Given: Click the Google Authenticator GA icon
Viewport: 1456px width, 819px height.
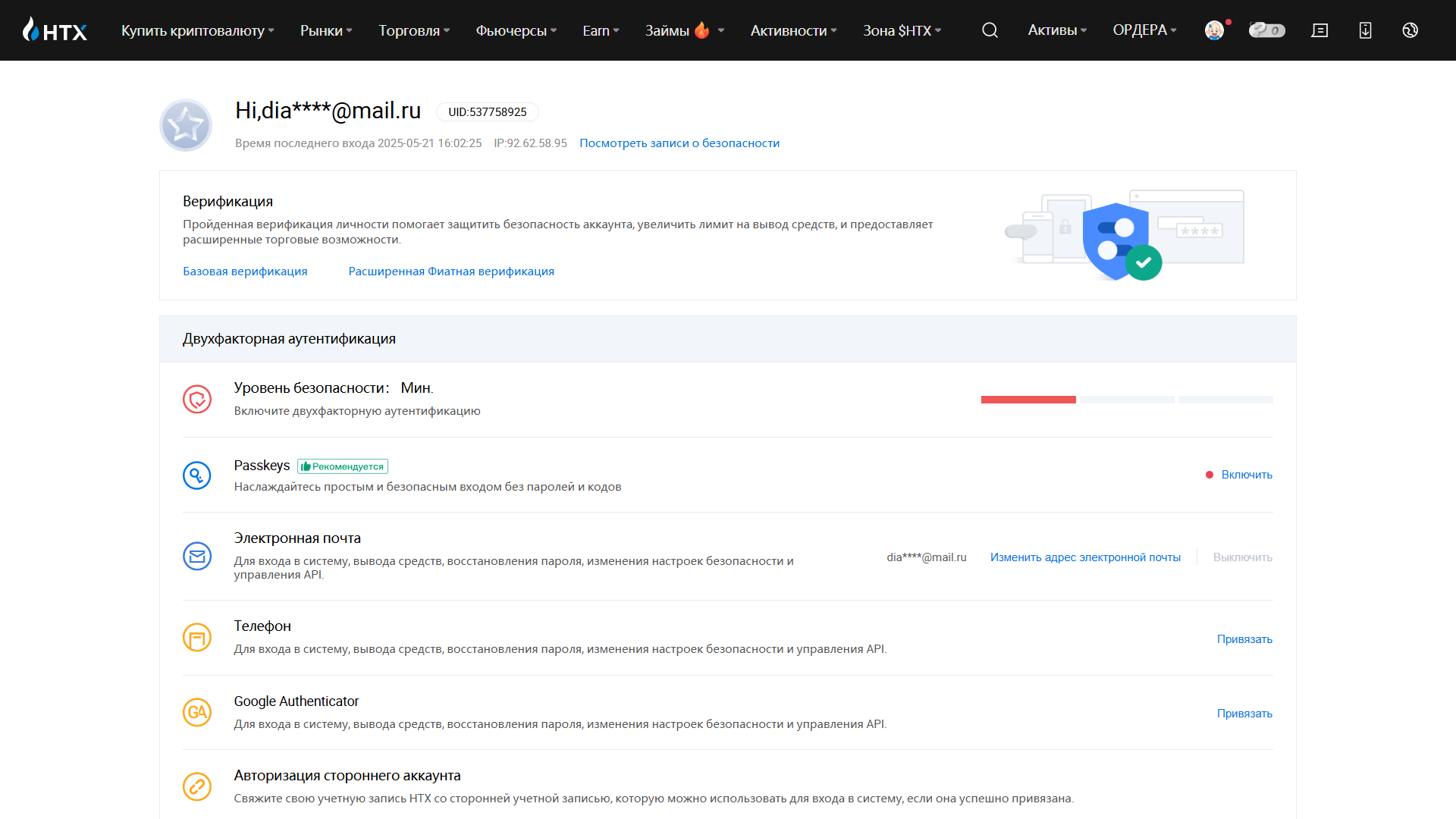Looking at the screenshot, I should [x=197, y=712].
